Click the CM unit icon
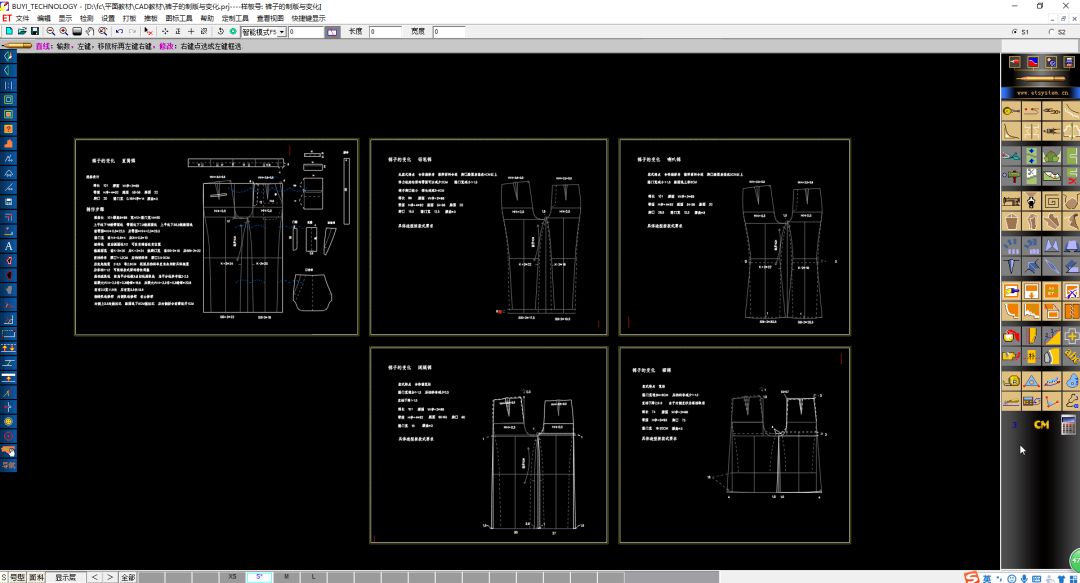Viewport: 1080px width, 583px height. pos(1041,425)
